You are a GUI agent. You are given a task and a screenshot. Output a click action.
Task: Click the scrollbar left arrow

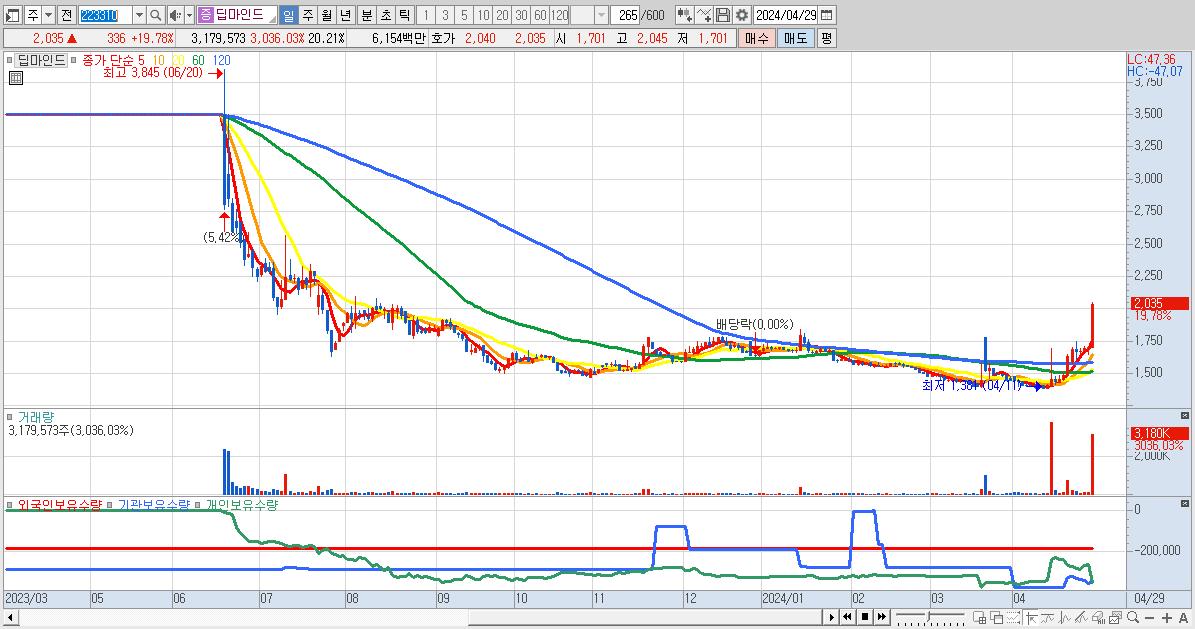tap(10, 617)
